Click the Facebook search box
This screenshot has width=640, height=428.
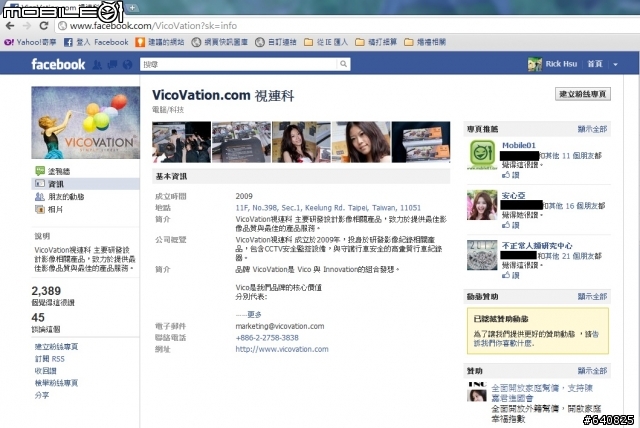click(x=239, y=64)
